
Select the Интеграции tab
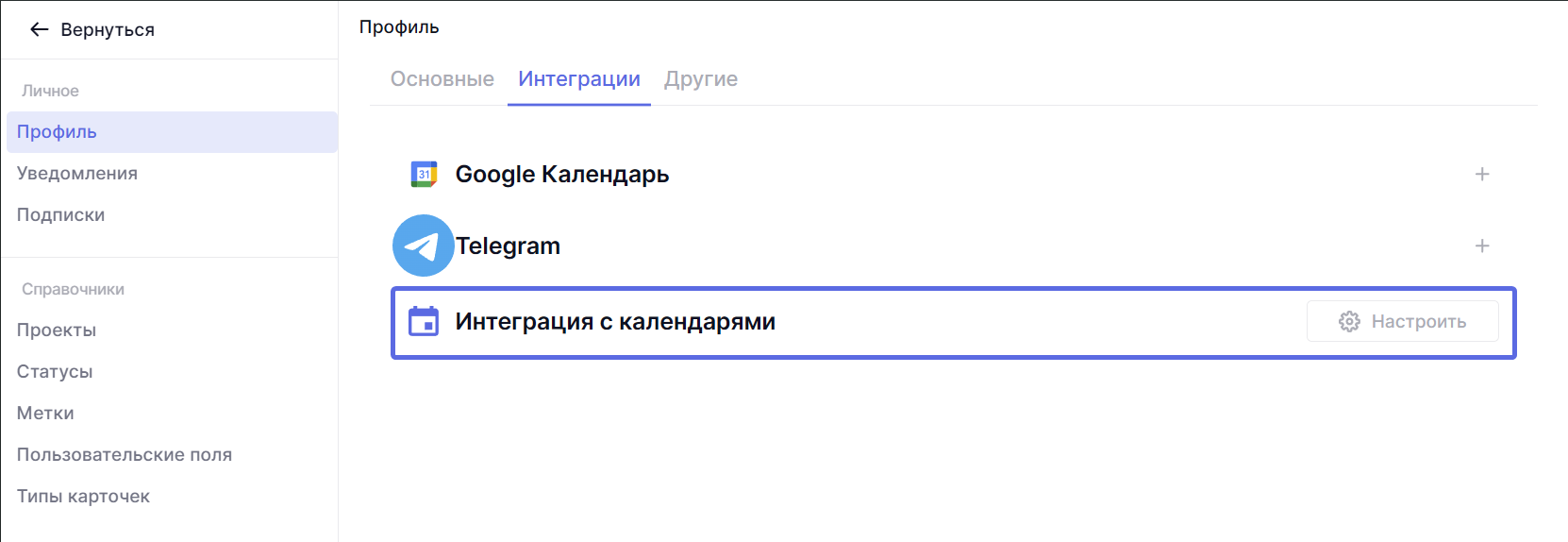click(578, 79)
